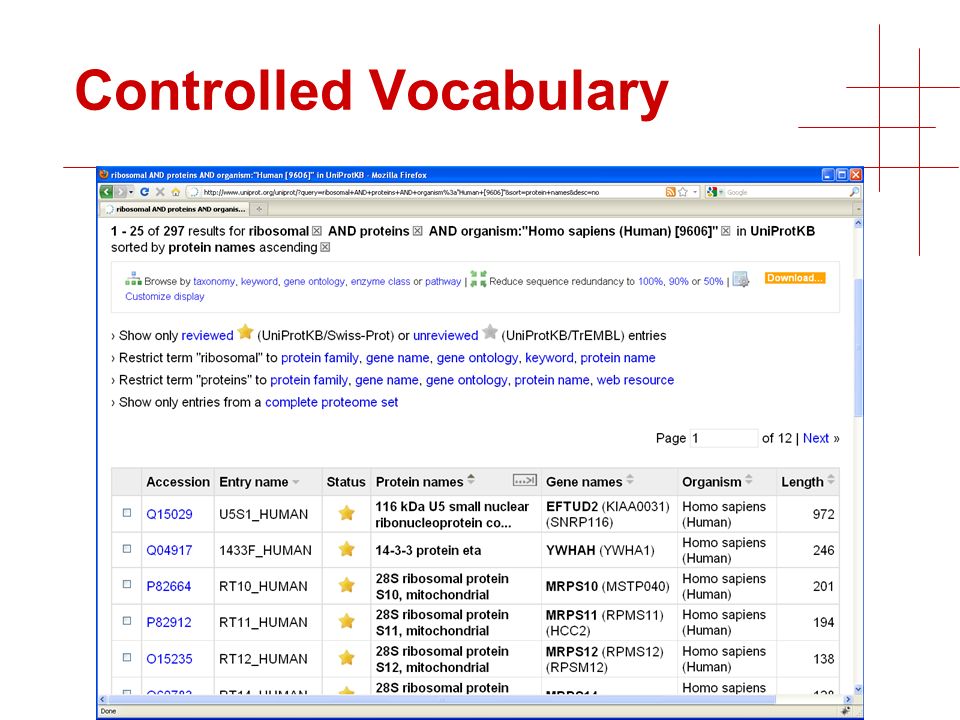Select the checkbox for P82664

coord(127,584)
